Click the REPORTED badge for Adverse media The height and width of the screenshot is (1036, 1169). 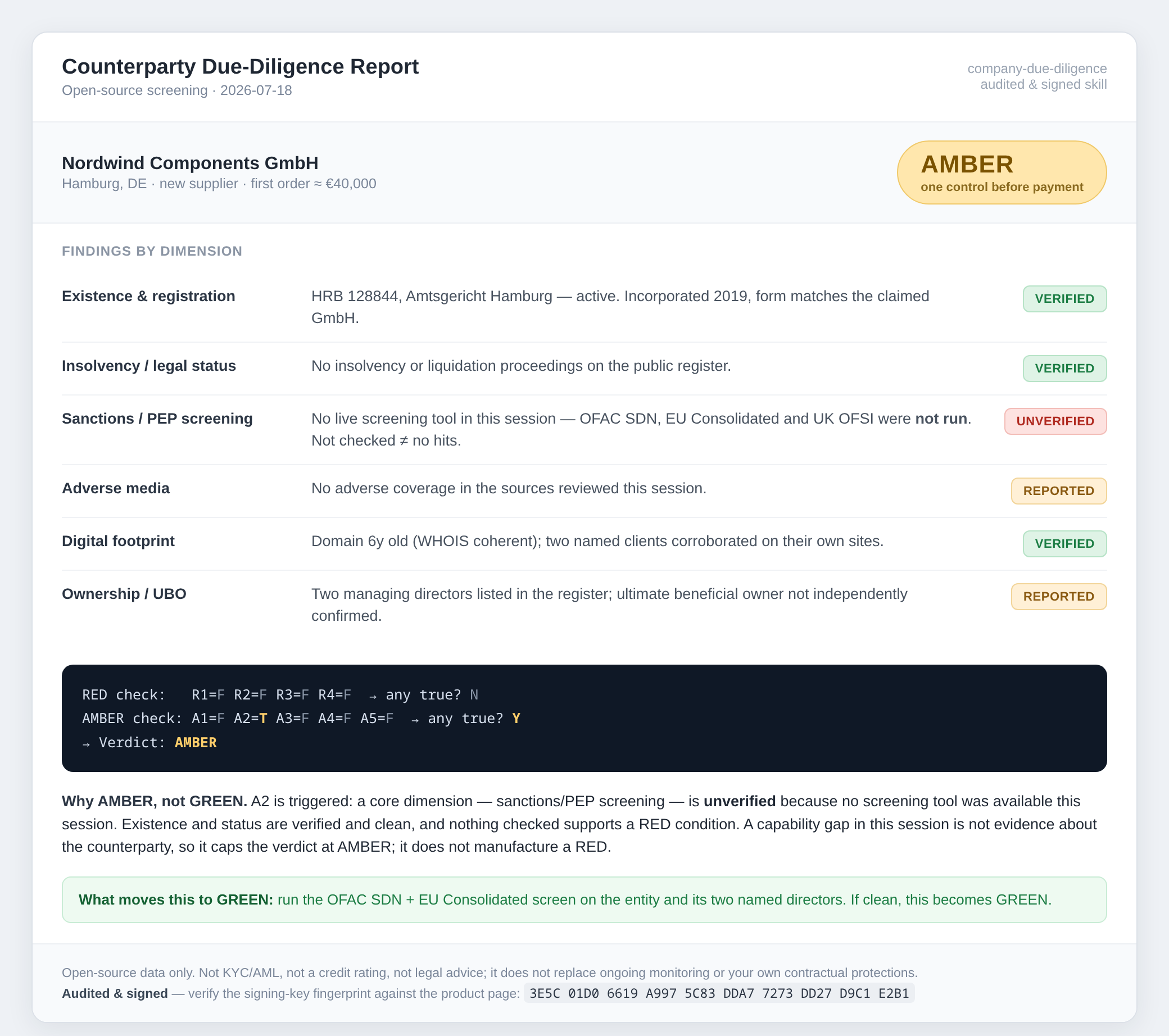click(1059, 490)
